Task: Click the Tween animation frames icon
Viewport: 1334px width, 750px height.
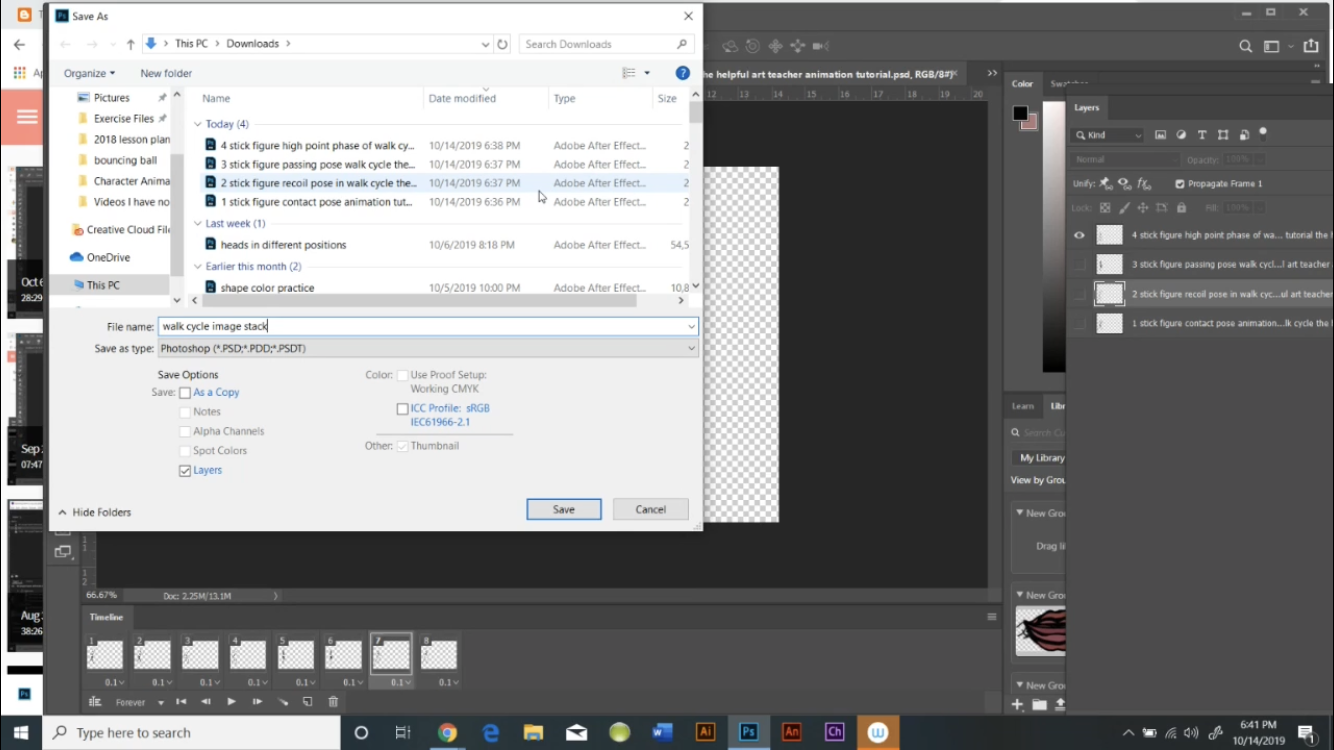Action: [285, 702]
